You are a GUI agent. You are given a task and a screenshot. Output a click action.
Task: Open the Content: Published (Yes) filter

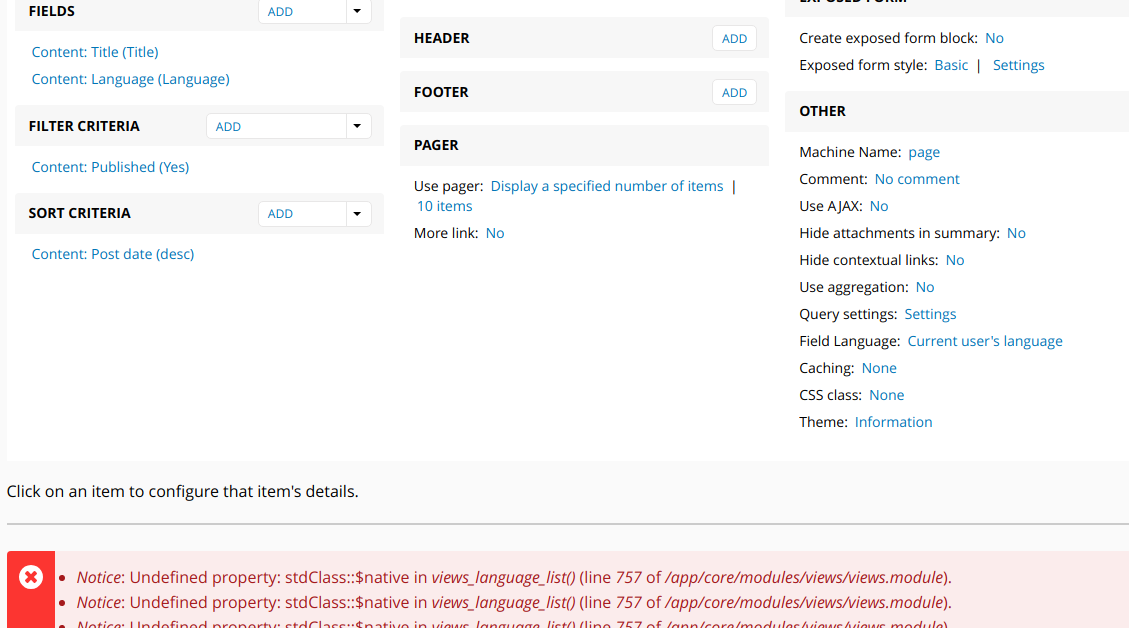110,166
